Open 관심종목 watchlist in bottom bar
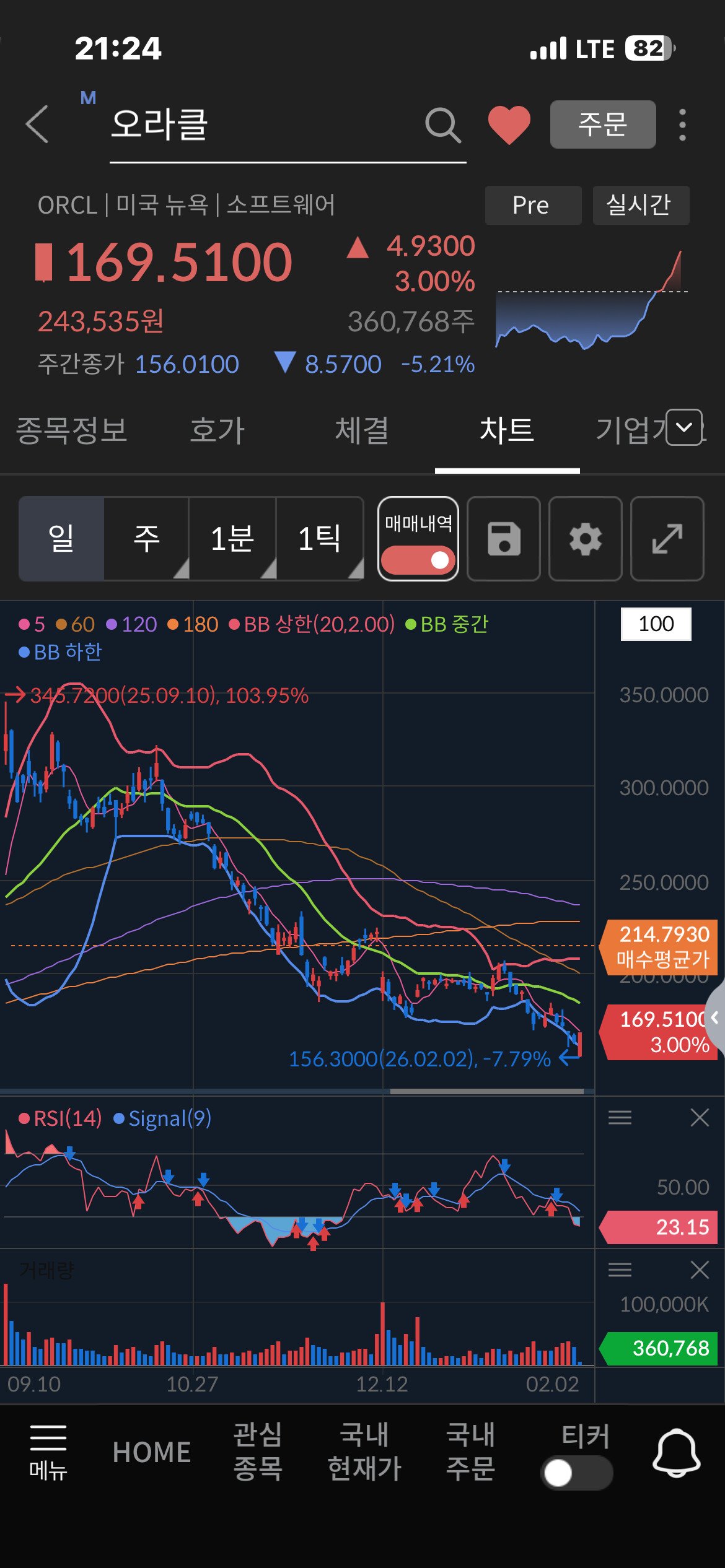 (x=258, y=1452)
